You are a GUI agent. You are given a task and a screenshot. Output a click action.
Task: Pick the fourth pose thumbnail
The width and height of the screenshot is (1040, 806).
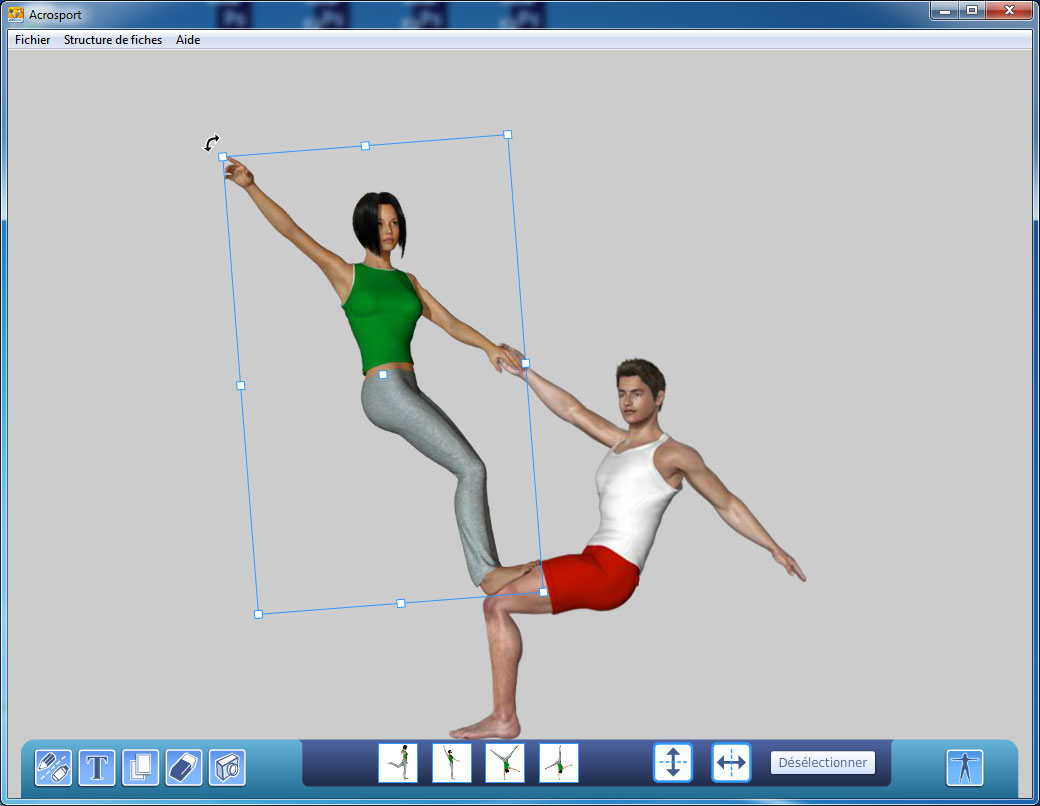559,763
